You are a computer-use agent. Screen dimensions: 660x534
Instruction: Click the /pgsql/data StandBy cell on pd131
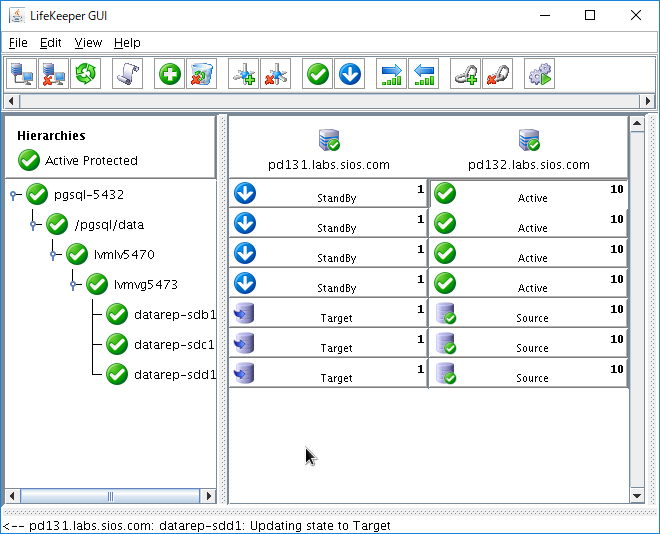[328, 223]
